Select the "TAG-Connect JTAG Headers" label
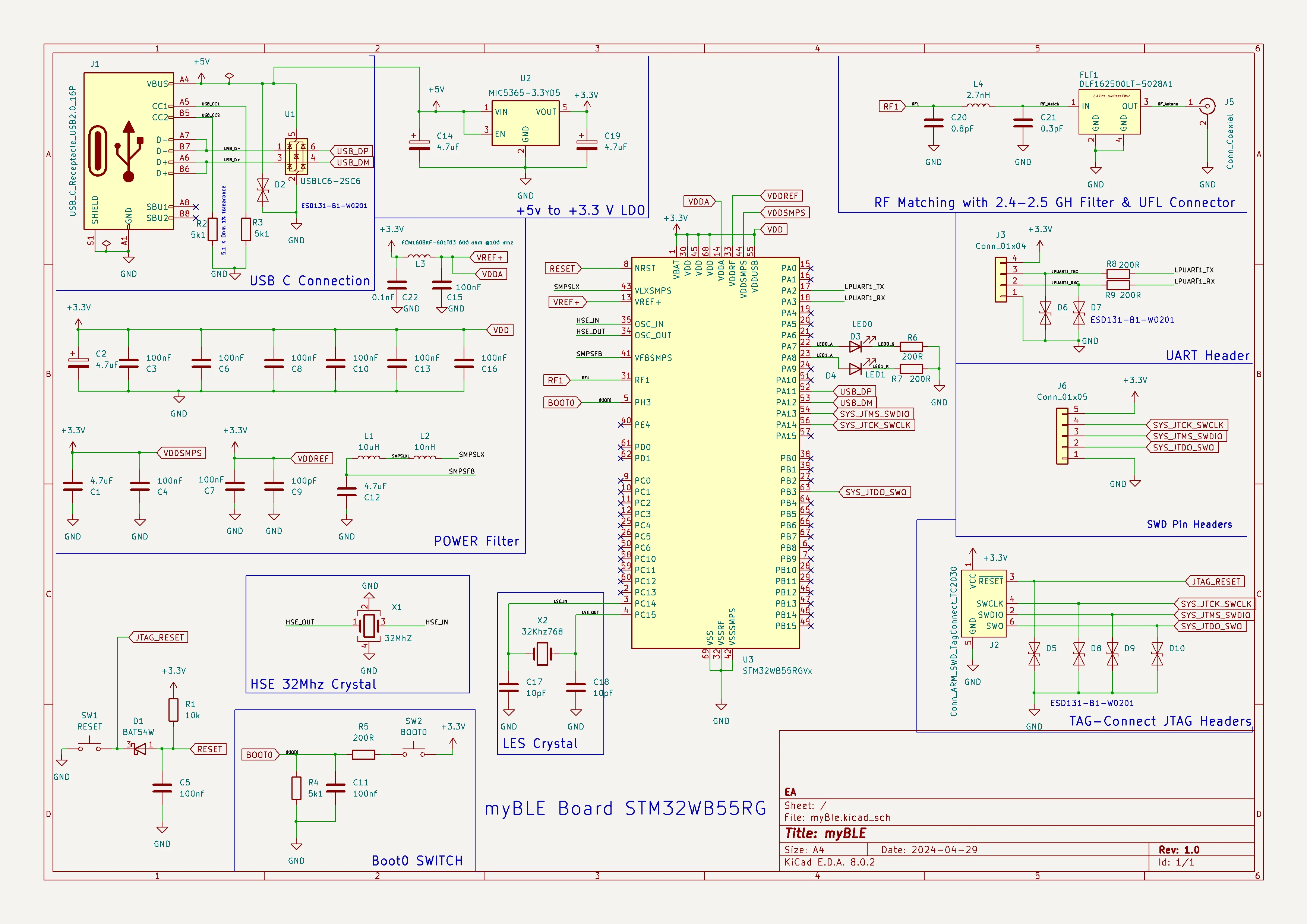Viewport: 1307px width, 924px height. tap(1160, 721)
